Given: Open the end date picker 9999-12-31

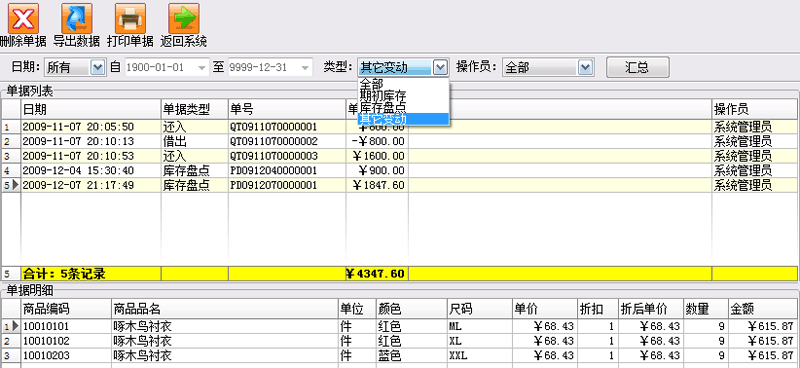Looking at the screenshot, I should (270, 67).
